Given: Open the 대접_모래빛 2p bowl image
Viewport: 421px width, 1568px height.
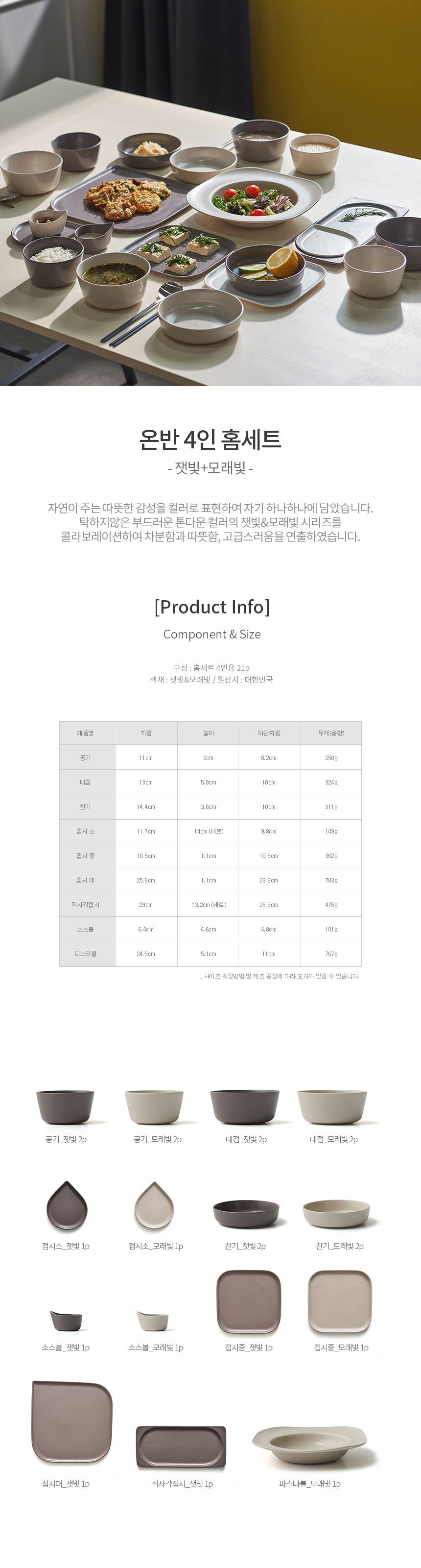Looking at the screenshot, I should 333,1106.
